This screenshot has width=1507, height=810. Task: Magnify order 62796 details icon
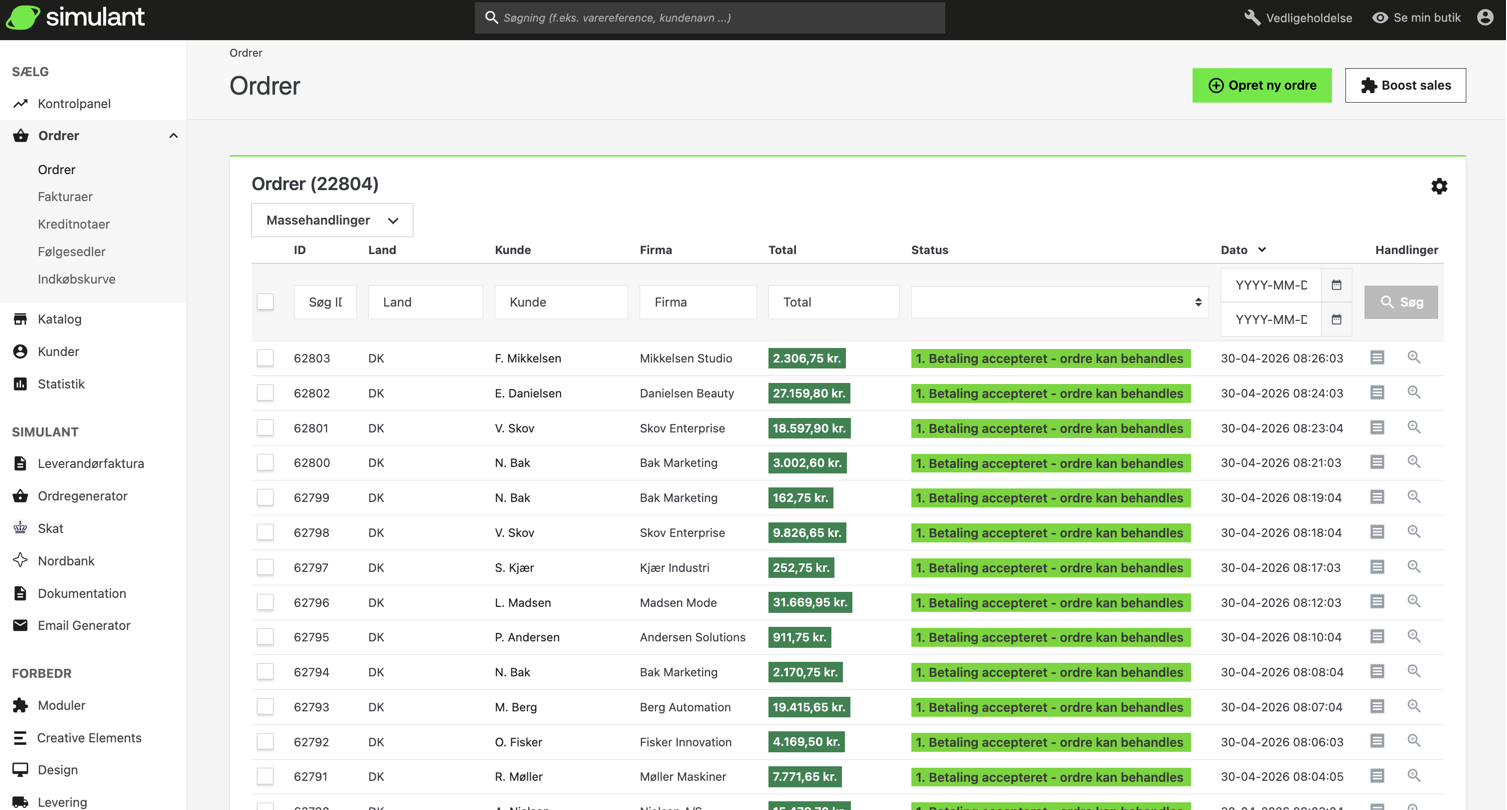1414,601
